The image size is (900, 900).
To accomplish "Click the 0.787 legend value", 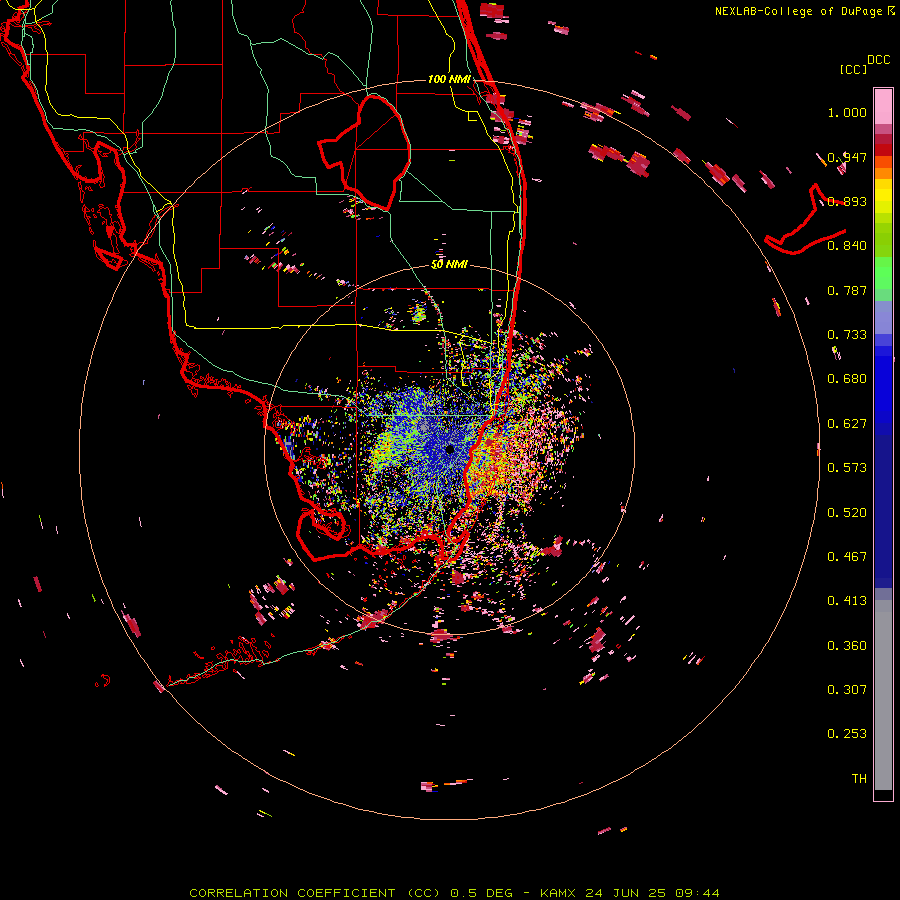I will pyautogui.click(x=847, y=290).
